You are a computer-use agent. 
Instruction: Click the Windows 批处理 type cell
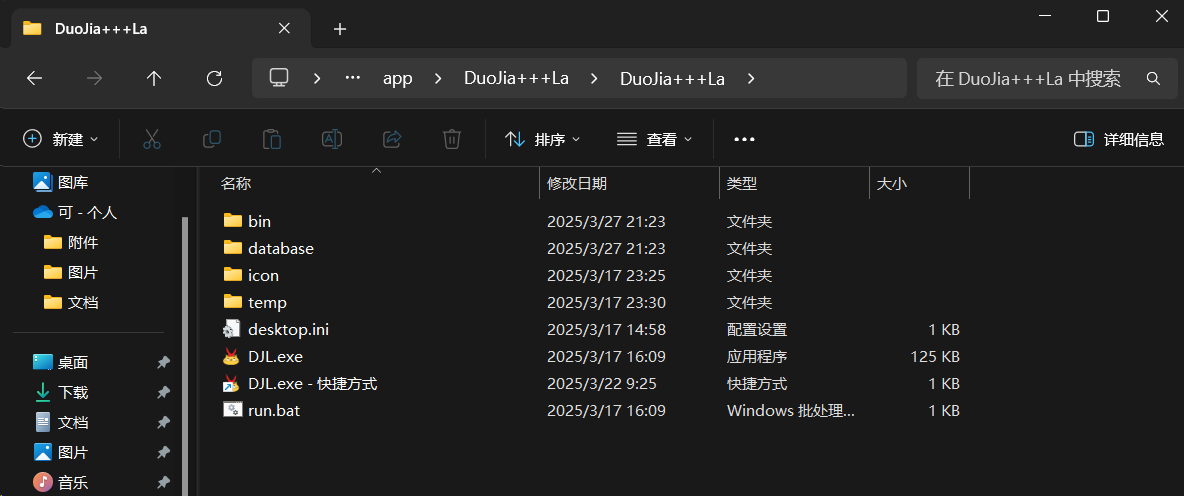pos(790,411)
